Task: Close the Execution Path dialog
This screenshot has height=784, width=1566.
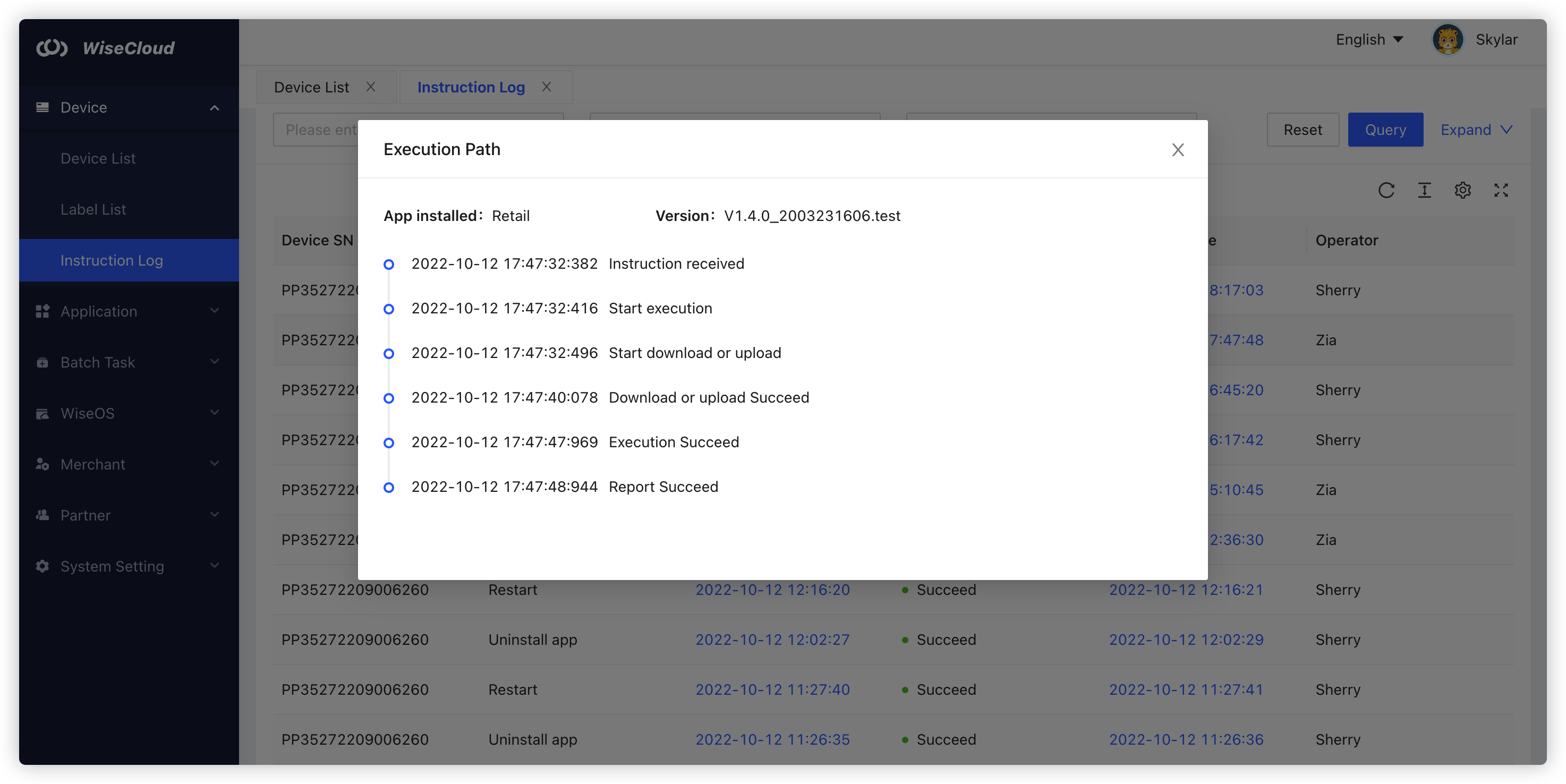Action: pyautogui.click(x=1178, y=149)
